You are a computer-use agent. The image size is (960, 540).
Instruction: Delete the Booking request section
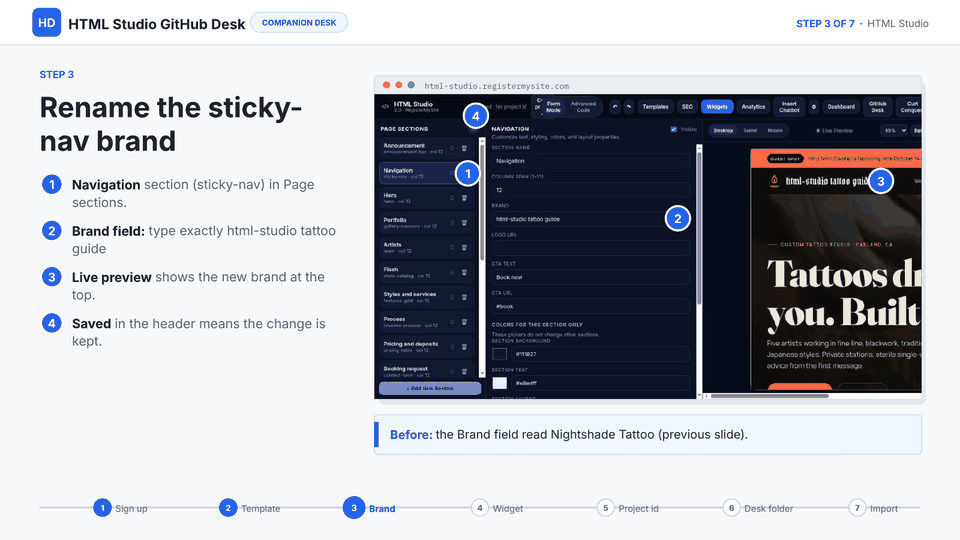(464, 372)
